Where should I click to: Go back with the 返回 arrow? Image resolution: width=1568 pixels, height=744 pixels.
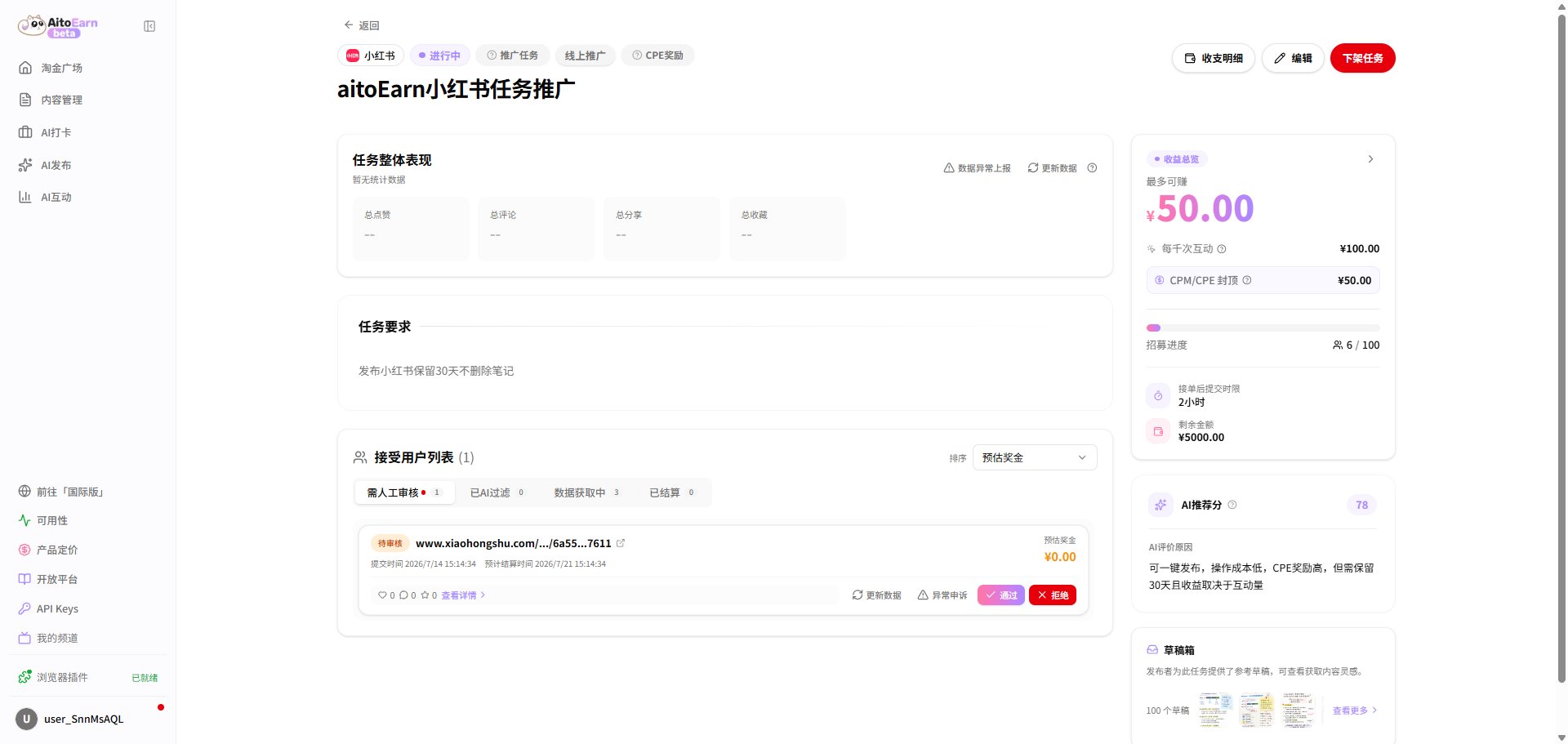pos(362,25)
